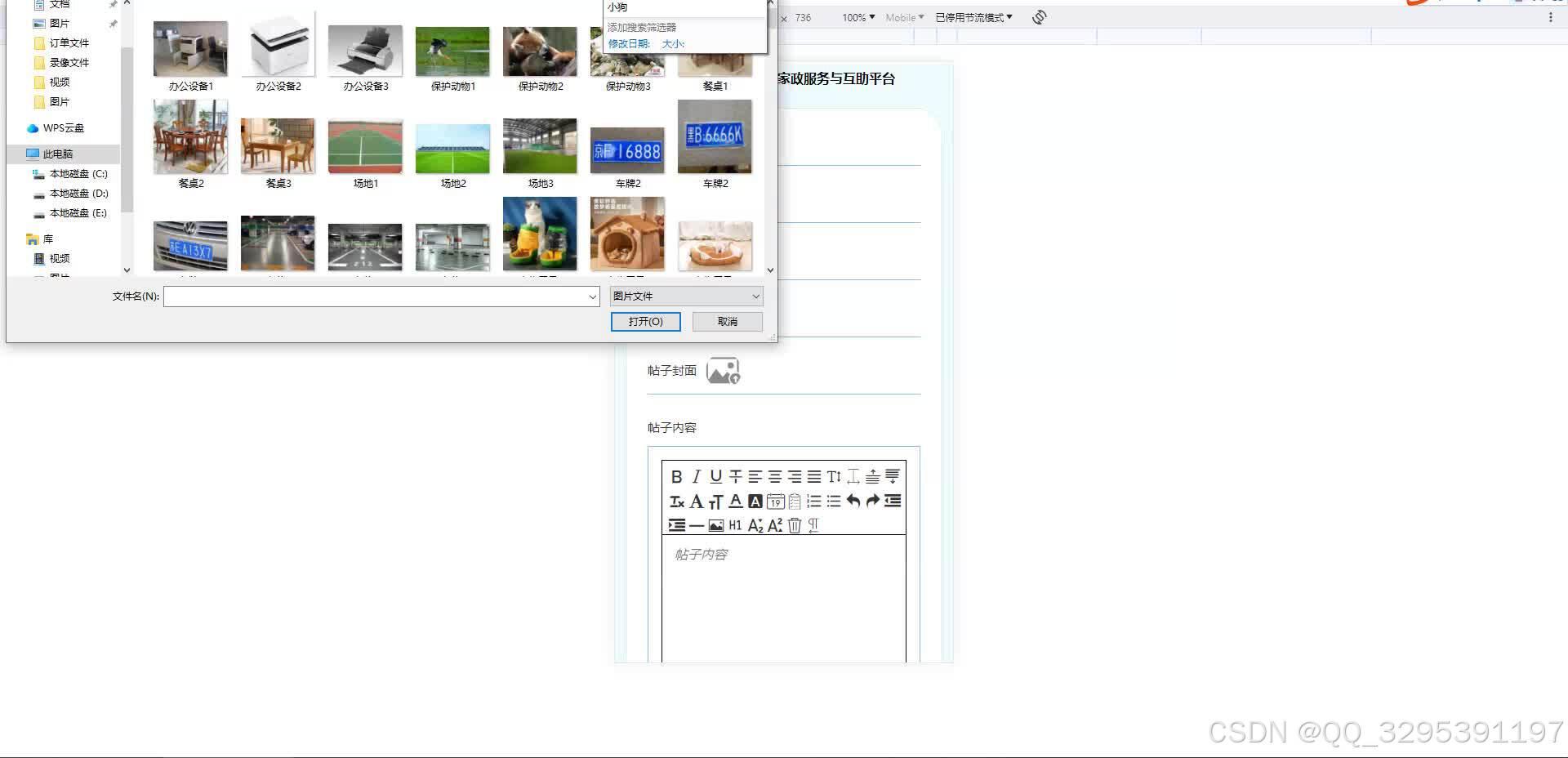Image resolution: width=1568 pixels, height=758 pixels.
Task: Apply superscript using the A² icon
Action: pyautogui.click(x=773, y=525)
